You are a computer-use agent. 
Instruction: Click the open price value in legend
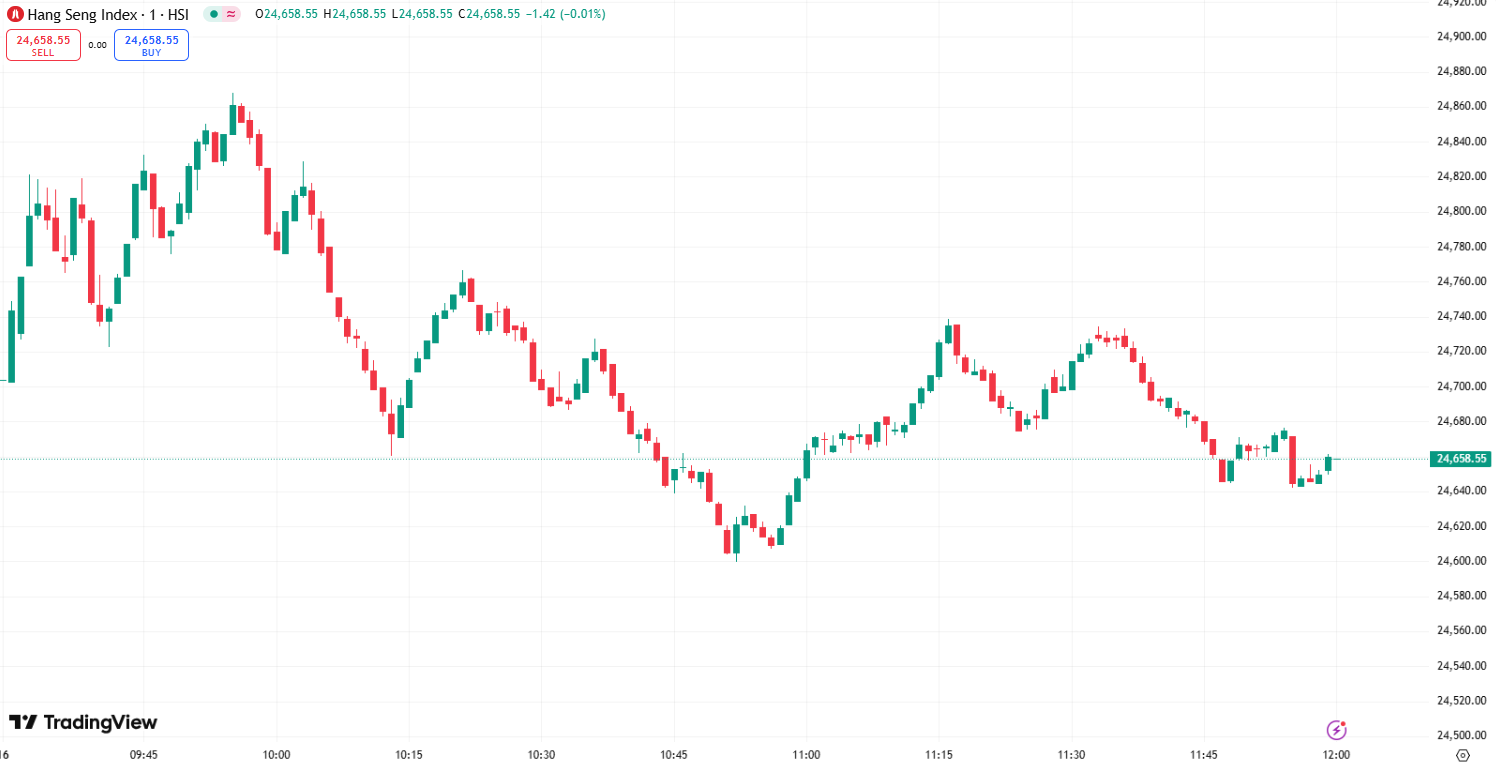292,14
